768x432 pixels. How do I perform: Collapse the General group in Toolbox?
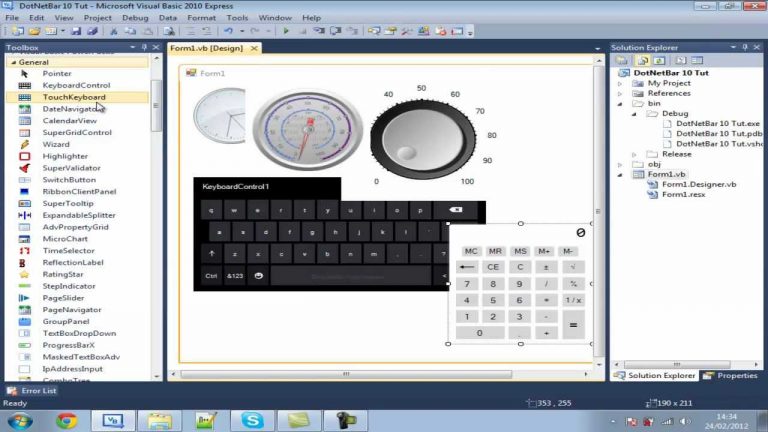14,62
